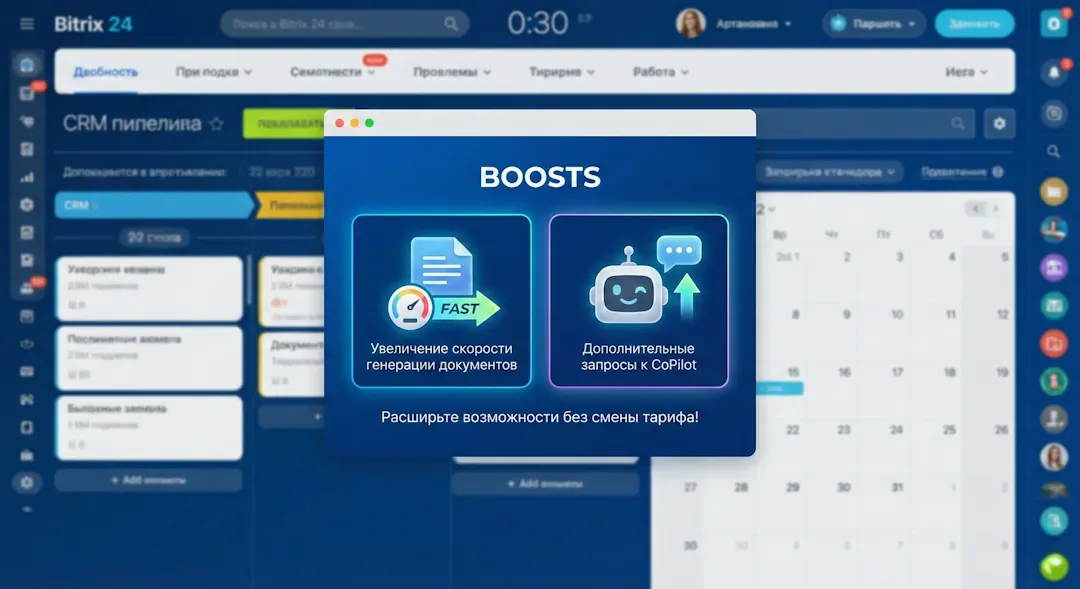1080x589 pixels.
Task: Open the Иега dropdown in navigation bar
Action: 966,72
